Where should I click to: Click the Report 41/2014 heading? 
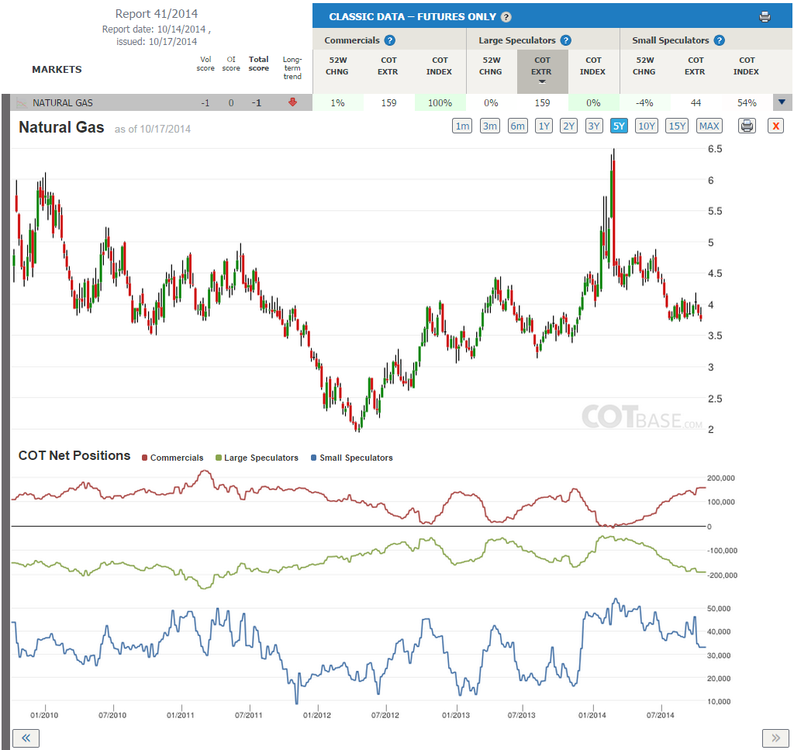[x=156, y=14]
